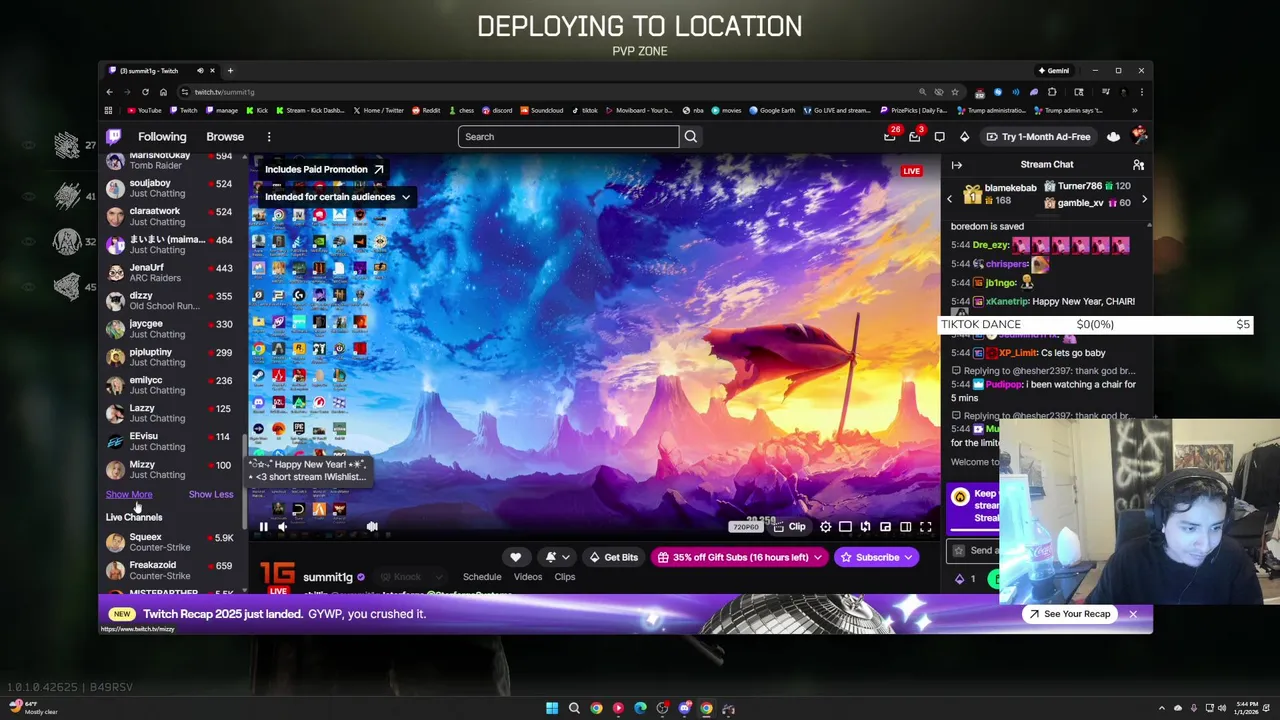Open chat community users icon
1280x720 pixels.
click(x=1138, y=165)
